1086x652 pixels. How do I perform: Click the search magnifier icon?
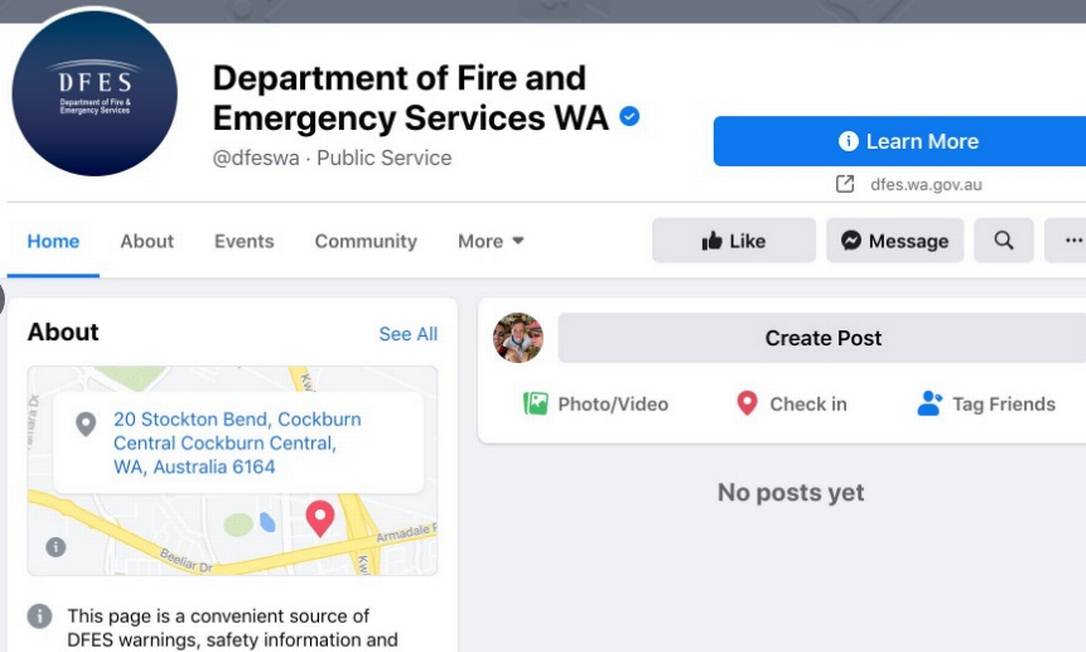pos(1004,241)
